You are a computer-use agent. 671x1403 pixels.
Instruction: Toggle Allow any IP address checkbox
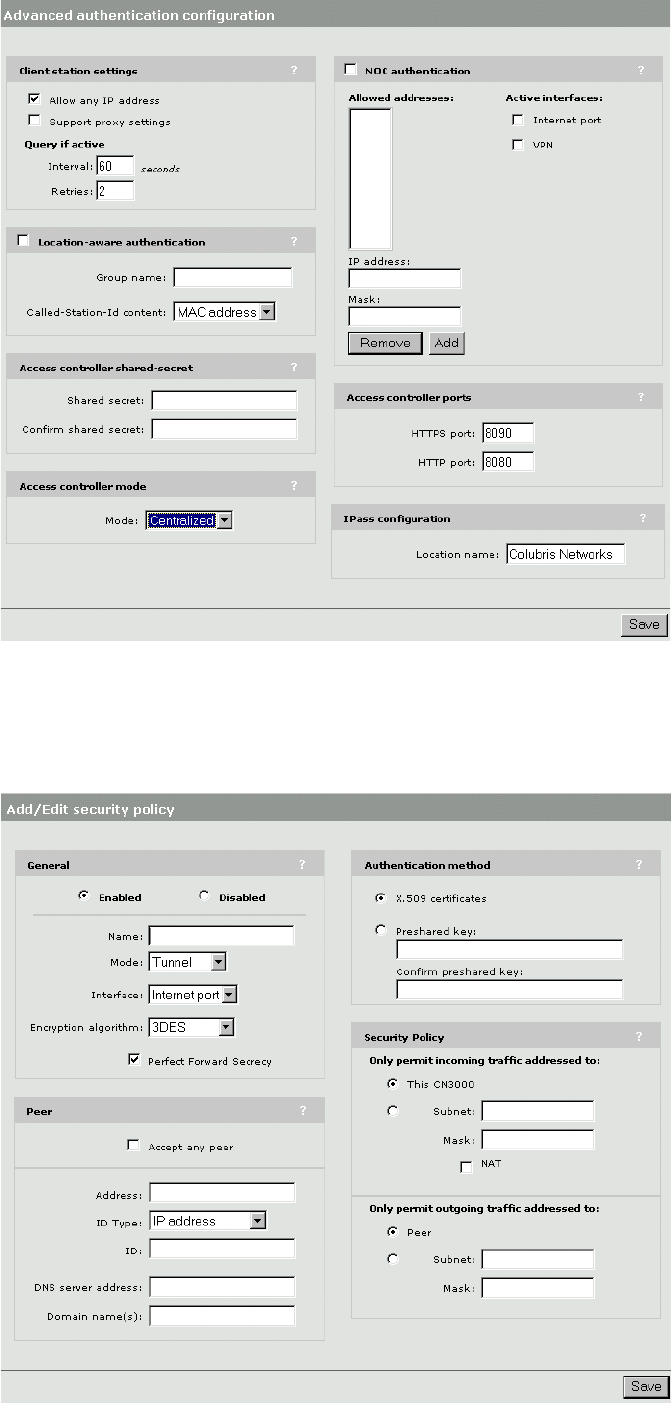35,100
